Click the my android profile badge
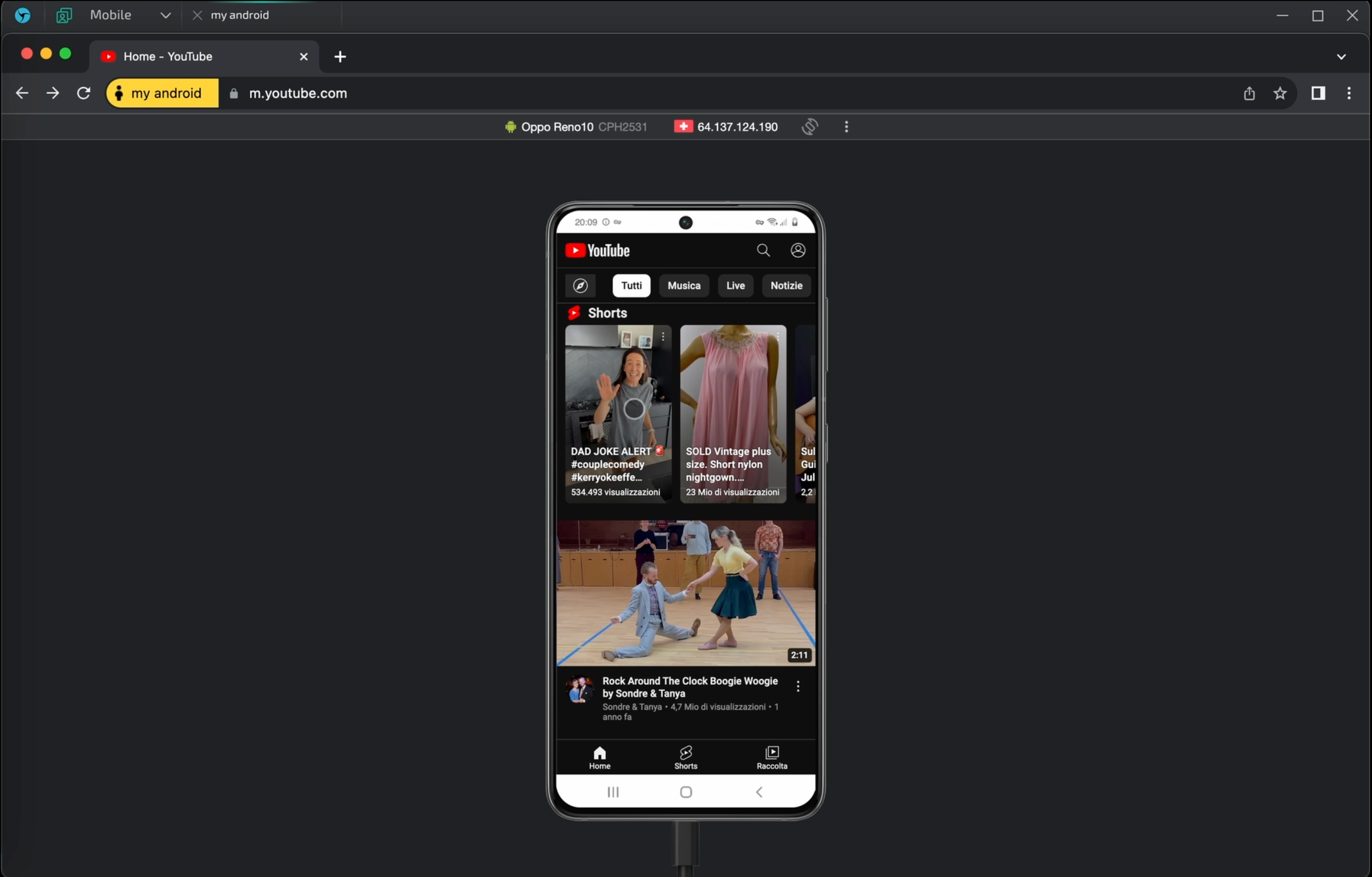 tap(162, 94)
